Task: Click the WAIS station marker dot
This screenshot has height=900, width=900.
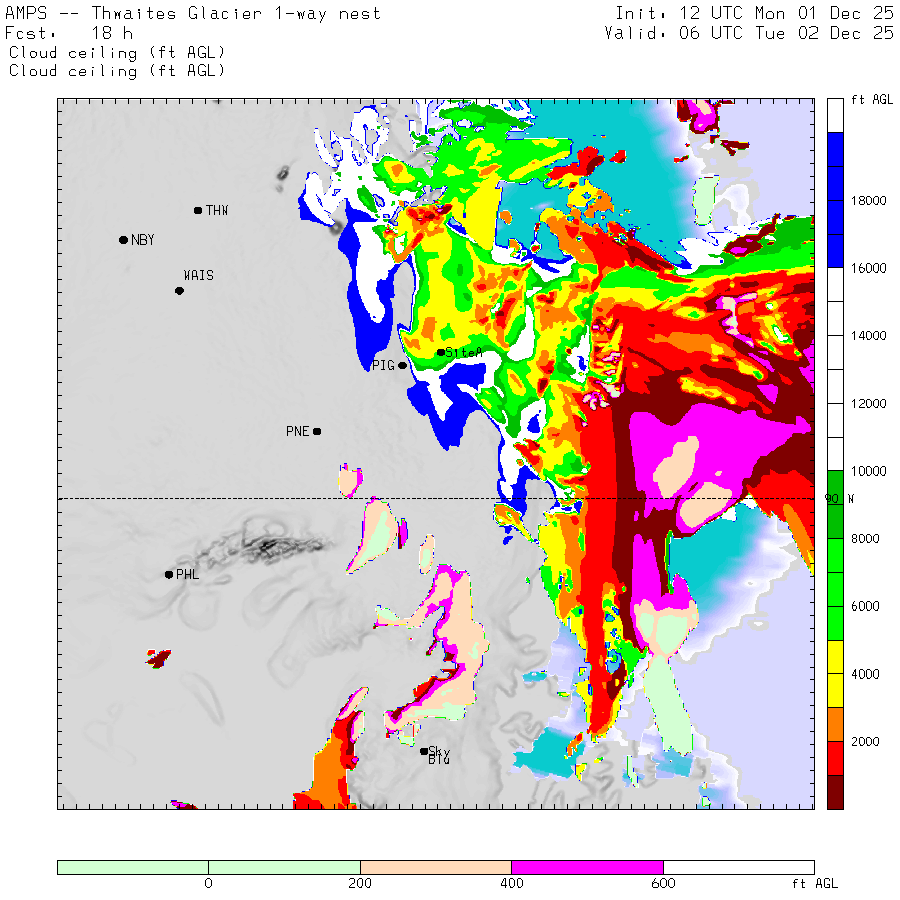Action: click(179, 291)
